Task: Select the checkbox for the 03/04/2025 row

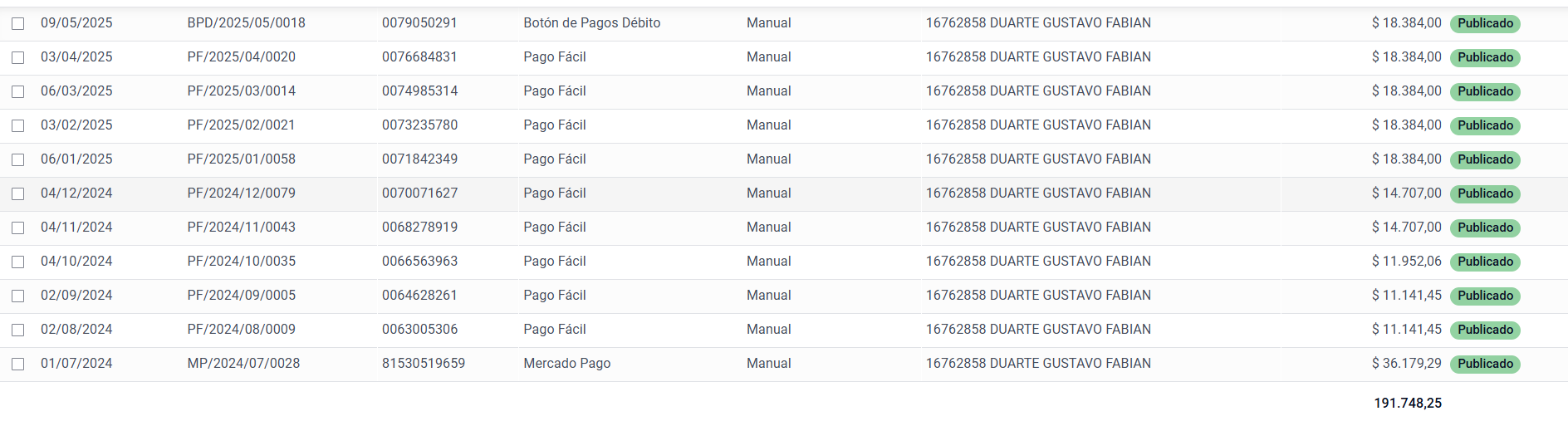Action: pos(17,57)
